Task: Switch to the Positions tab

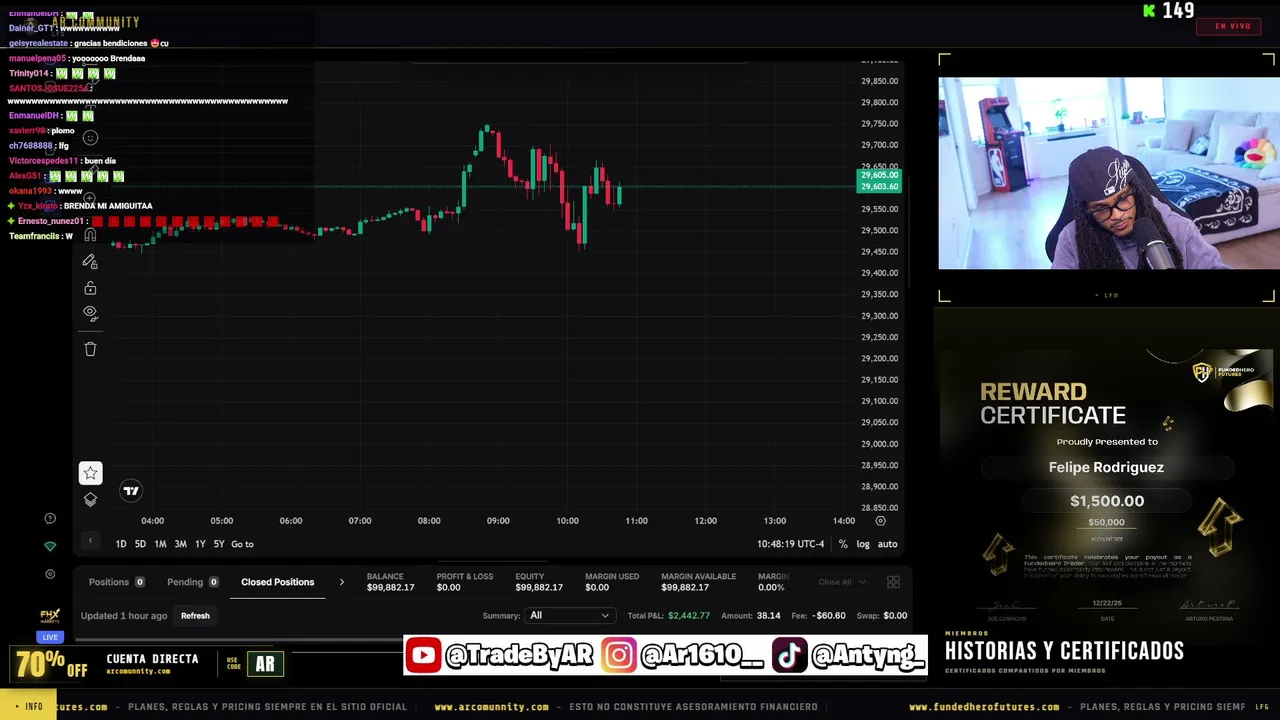Action: [x=116, y=582]
